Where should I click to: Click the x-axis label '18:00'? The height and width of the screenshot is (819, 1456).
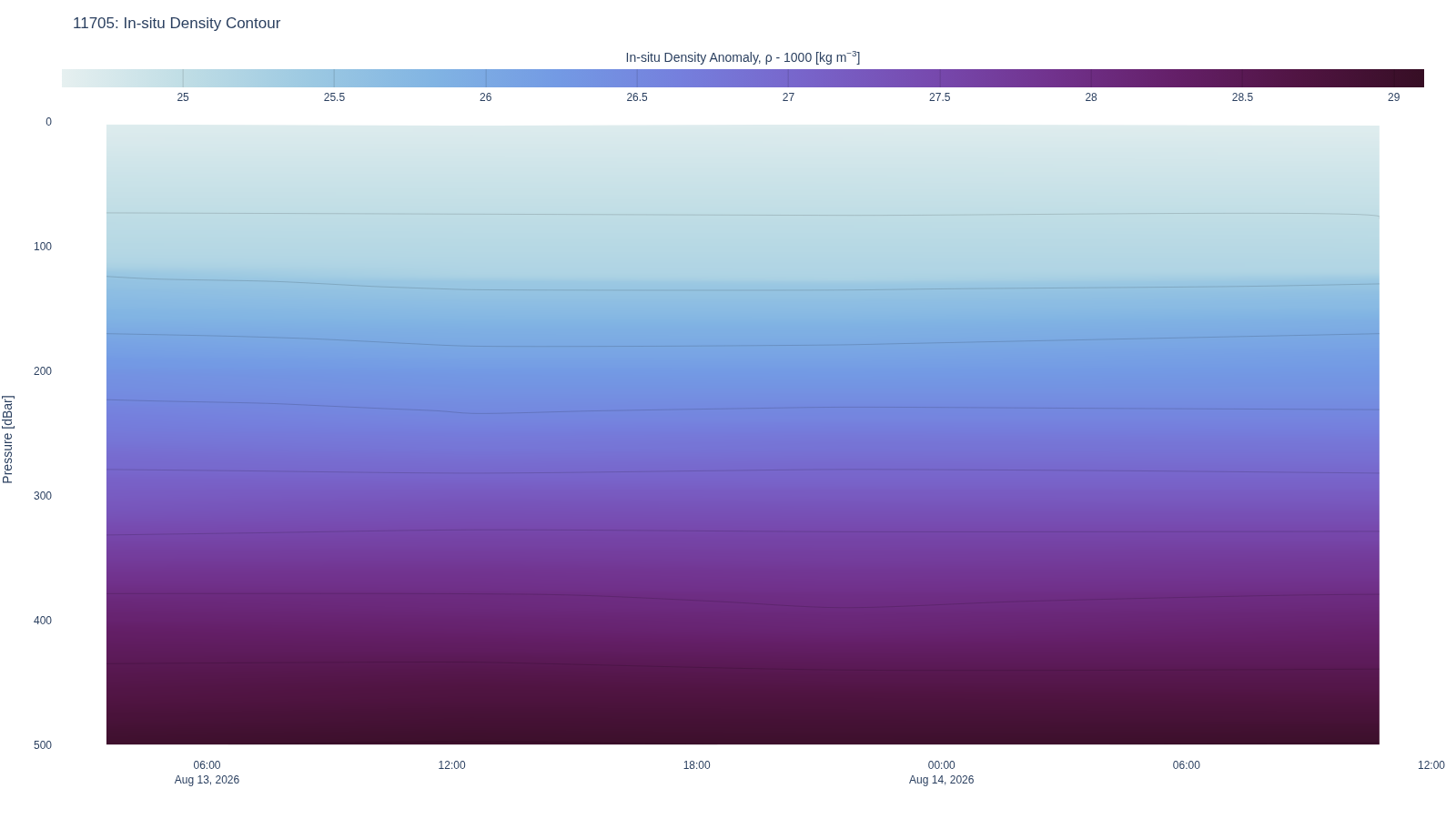coord(696,765)
